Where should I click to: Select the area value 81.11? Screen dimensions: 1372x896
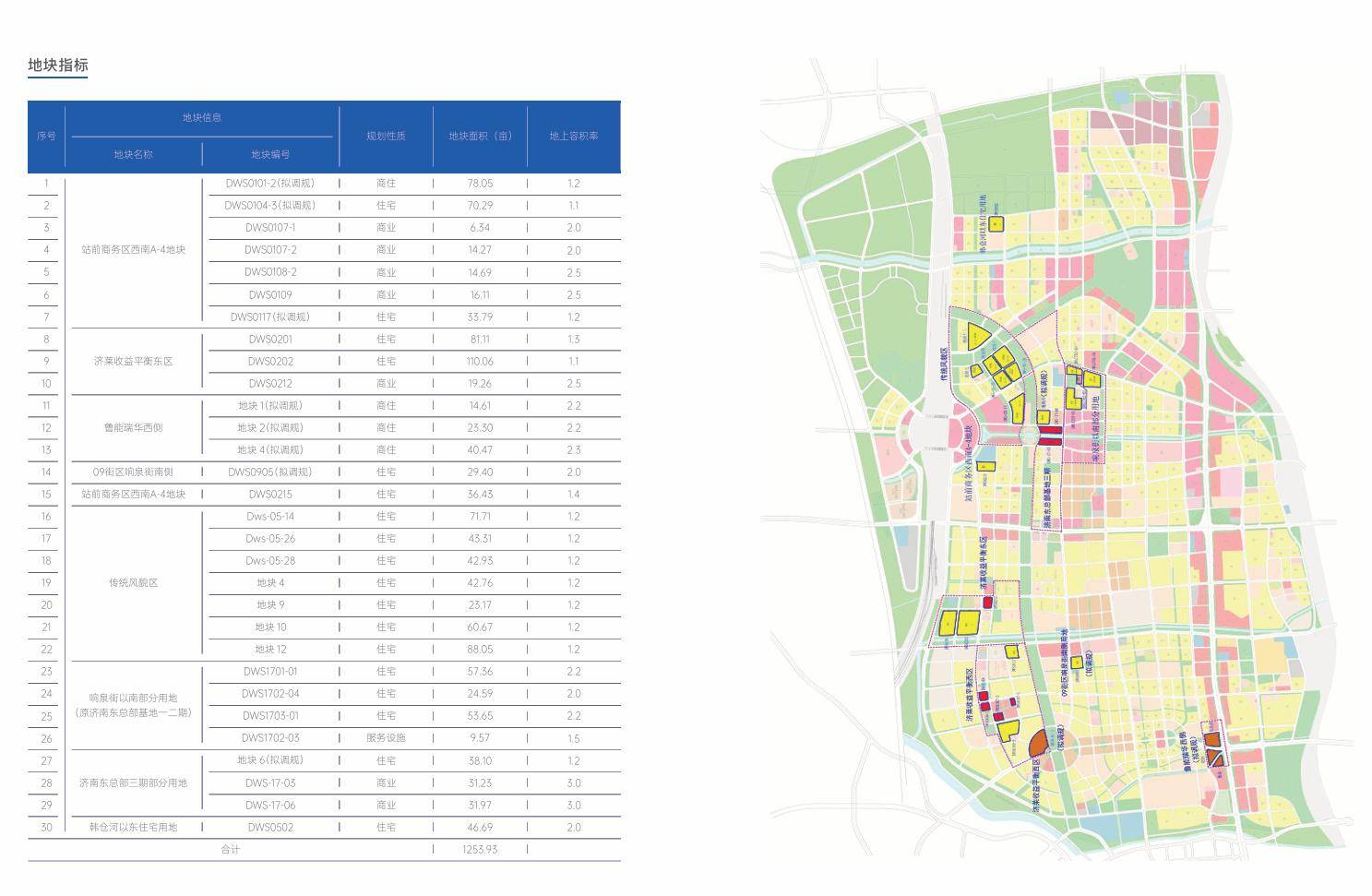480,339
